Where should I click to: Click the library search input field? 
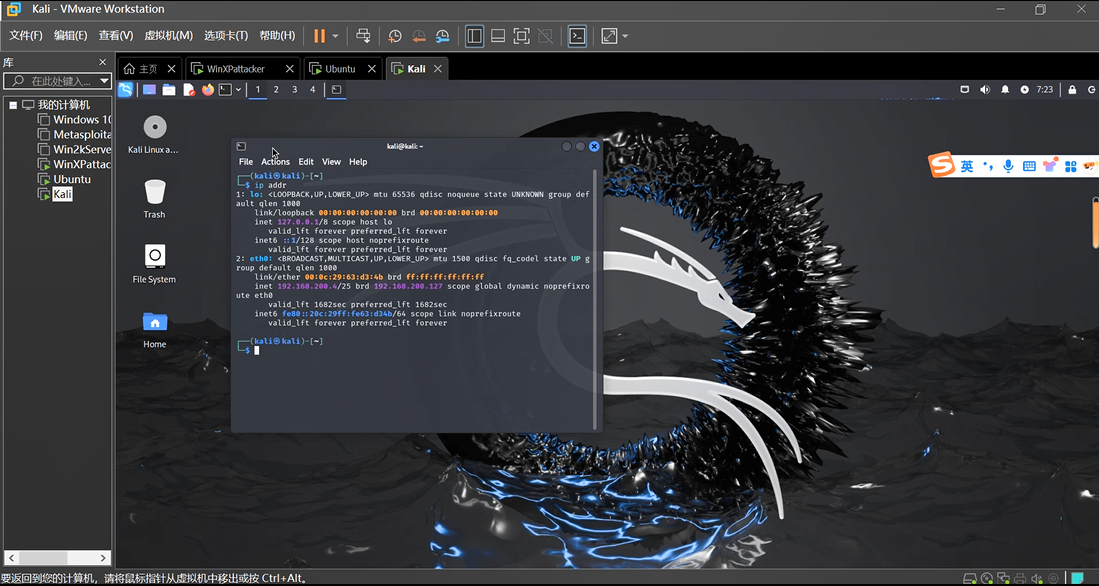pyautogui.click(x=51, y=81)
